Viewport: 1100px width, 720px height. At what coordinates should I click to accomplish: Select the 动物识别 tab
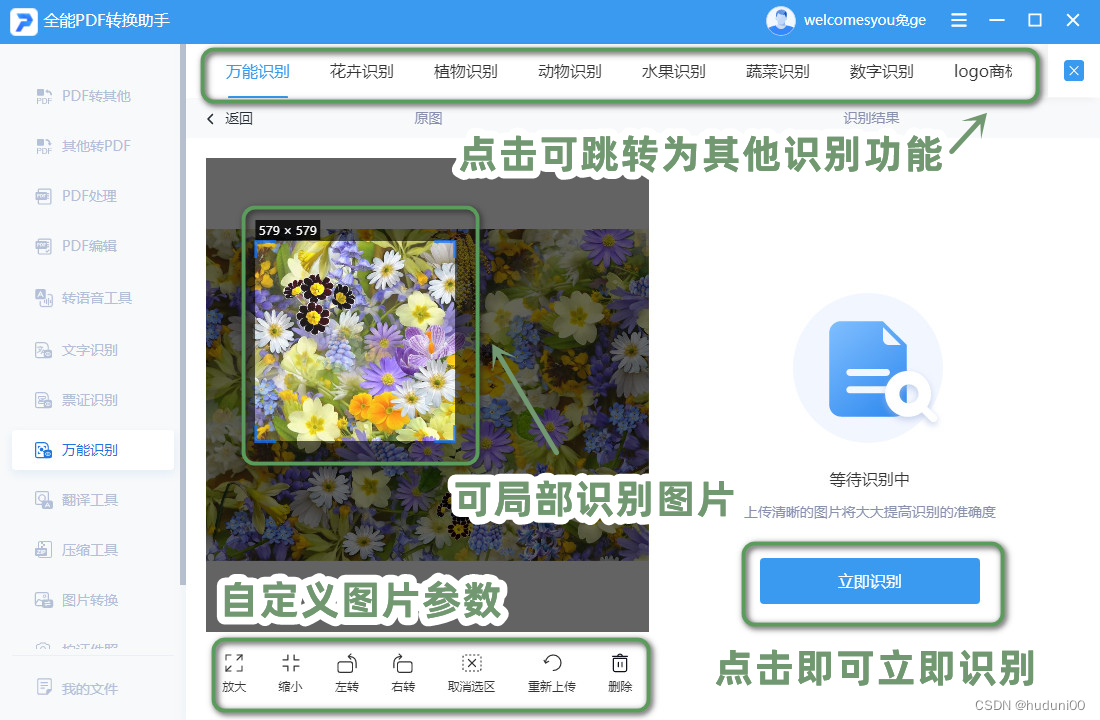click(x=569, y=72)
